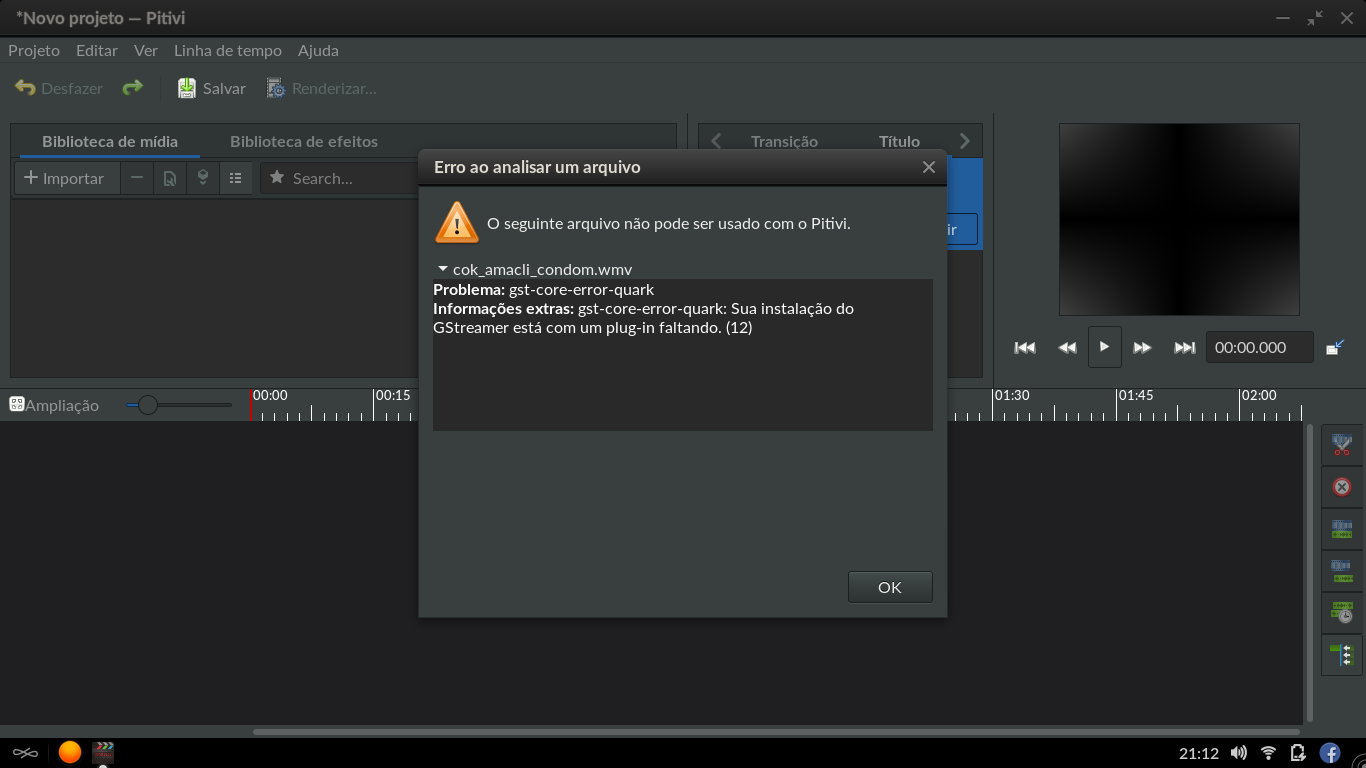Click the split clip scissors icon

(1342, 445)
